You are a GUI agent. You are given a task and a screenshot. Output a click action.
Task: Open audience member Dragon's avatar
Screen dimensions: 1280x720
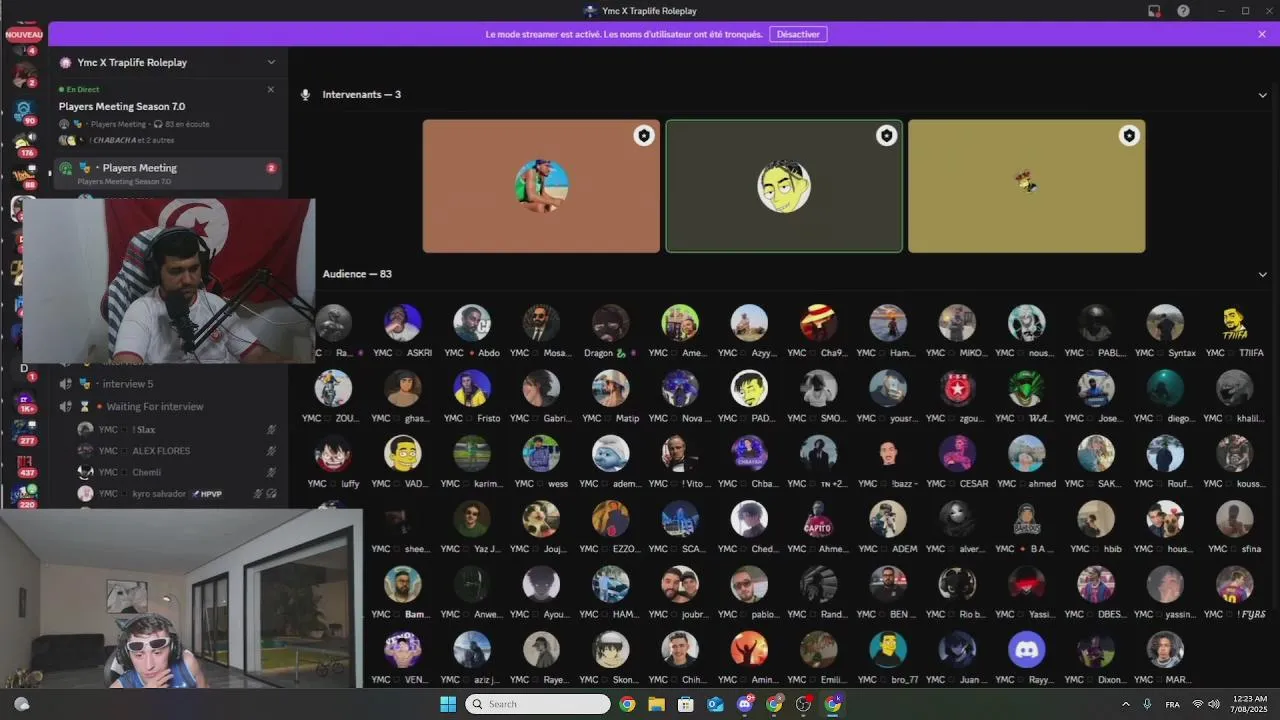pos(610,323)
